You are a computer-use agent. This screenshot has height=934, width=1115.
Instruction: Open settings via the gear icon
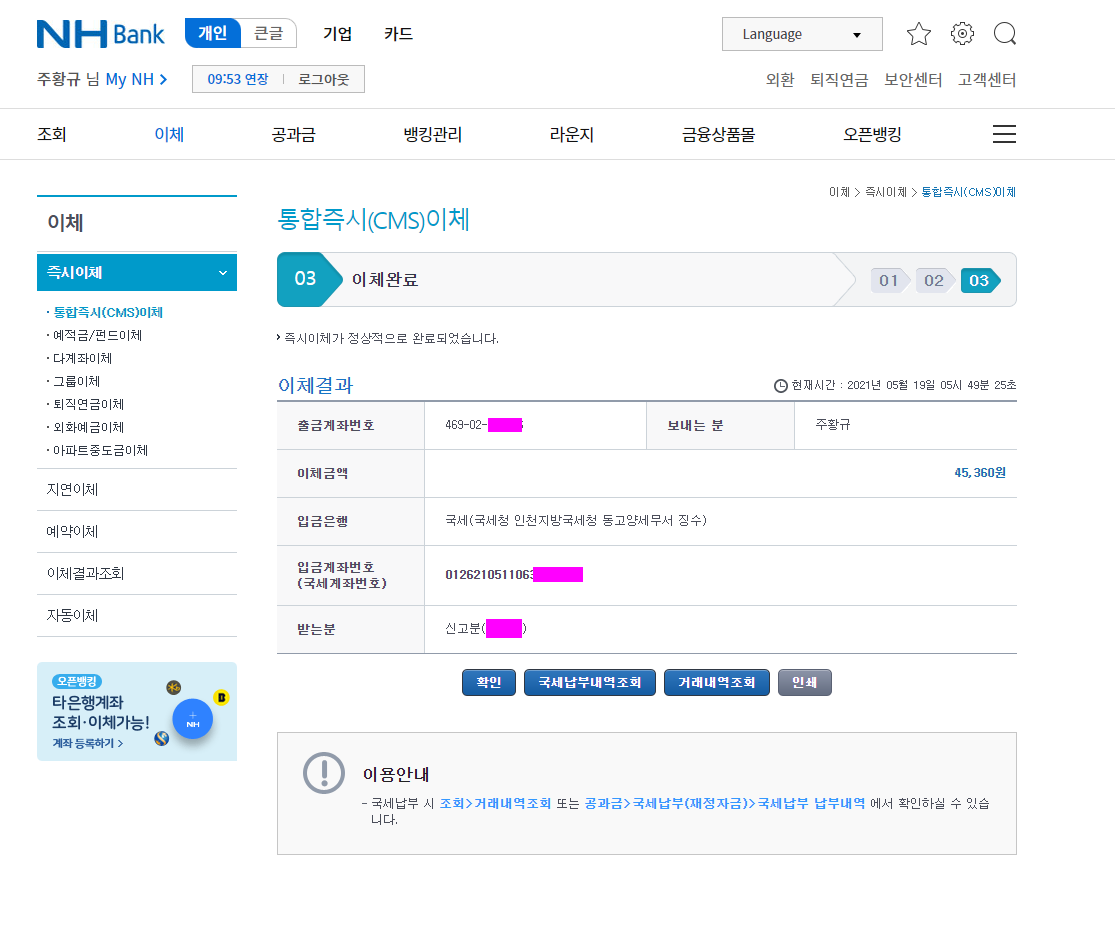tap(962, 34)
